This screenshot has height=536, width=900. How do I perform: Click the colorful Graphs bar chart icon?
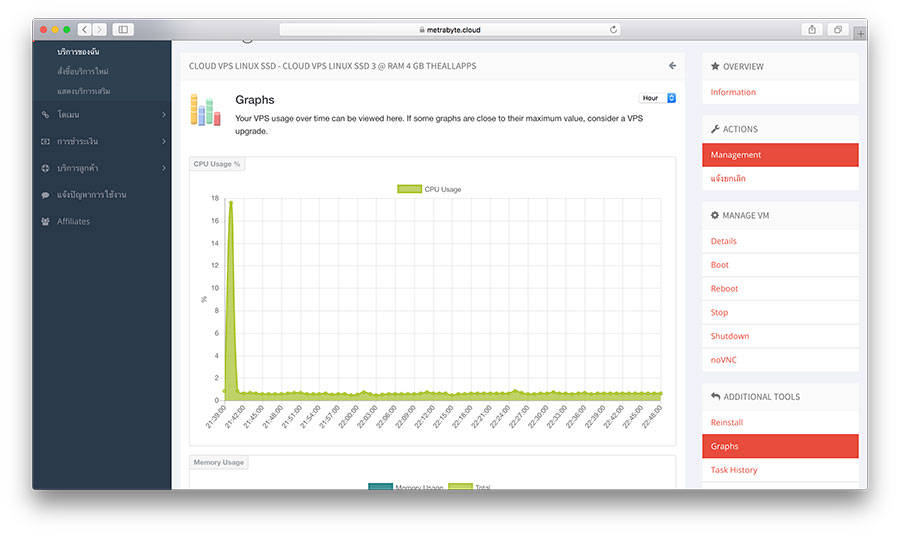tap(205, 110)
